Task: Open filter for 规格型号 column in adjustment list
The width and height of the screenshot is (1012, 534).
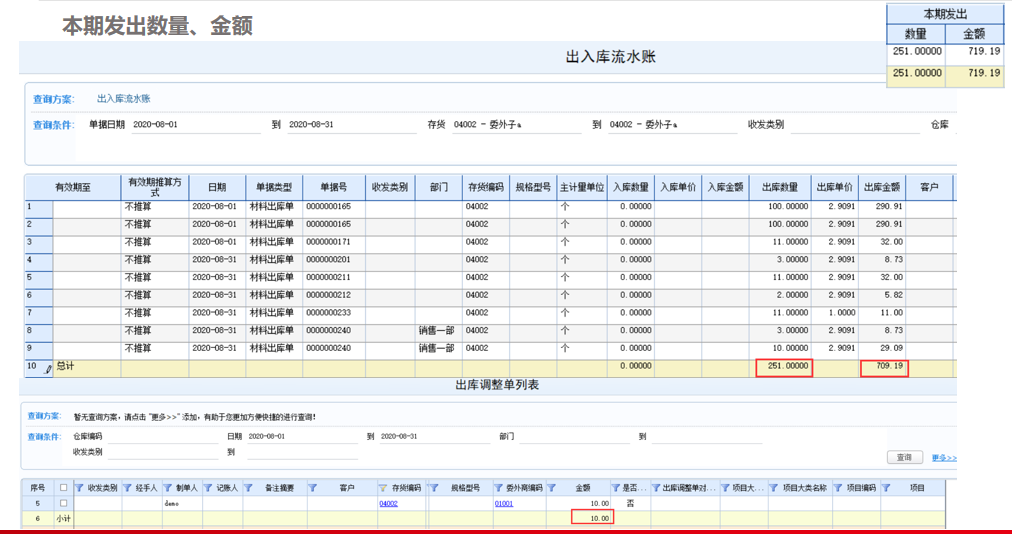Action: pos(434,488)
